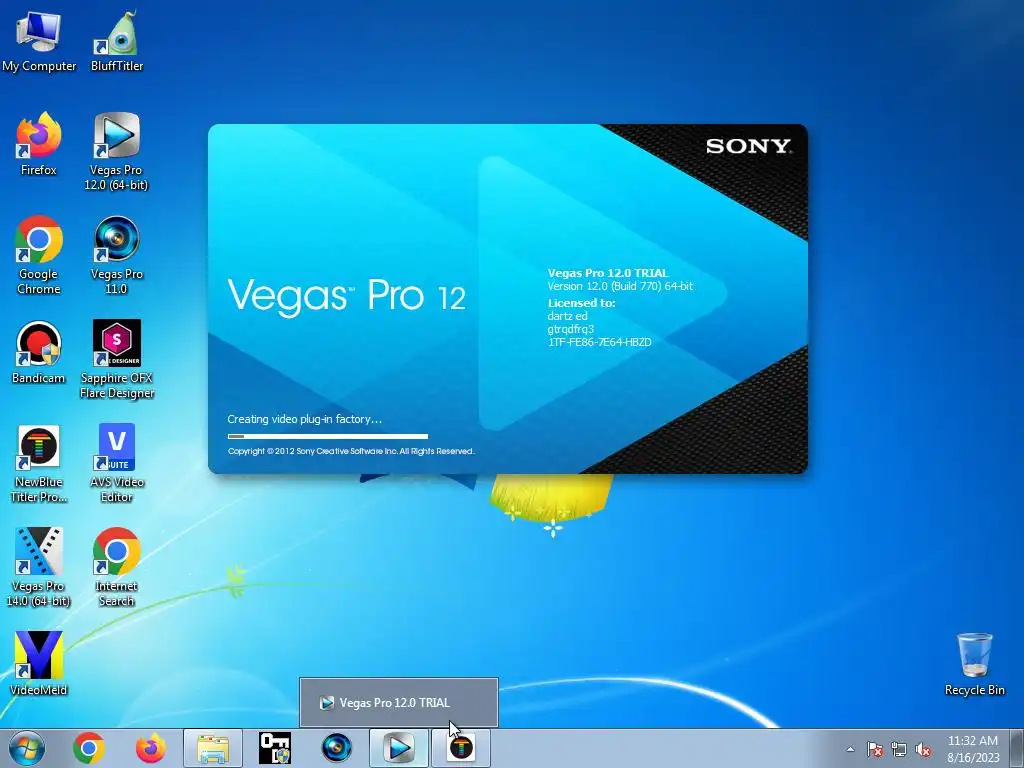Launch BluffTitler from desktop
Image resolution: width=1024 pixels, height=768 pixels.
click(x=117, y=40)
